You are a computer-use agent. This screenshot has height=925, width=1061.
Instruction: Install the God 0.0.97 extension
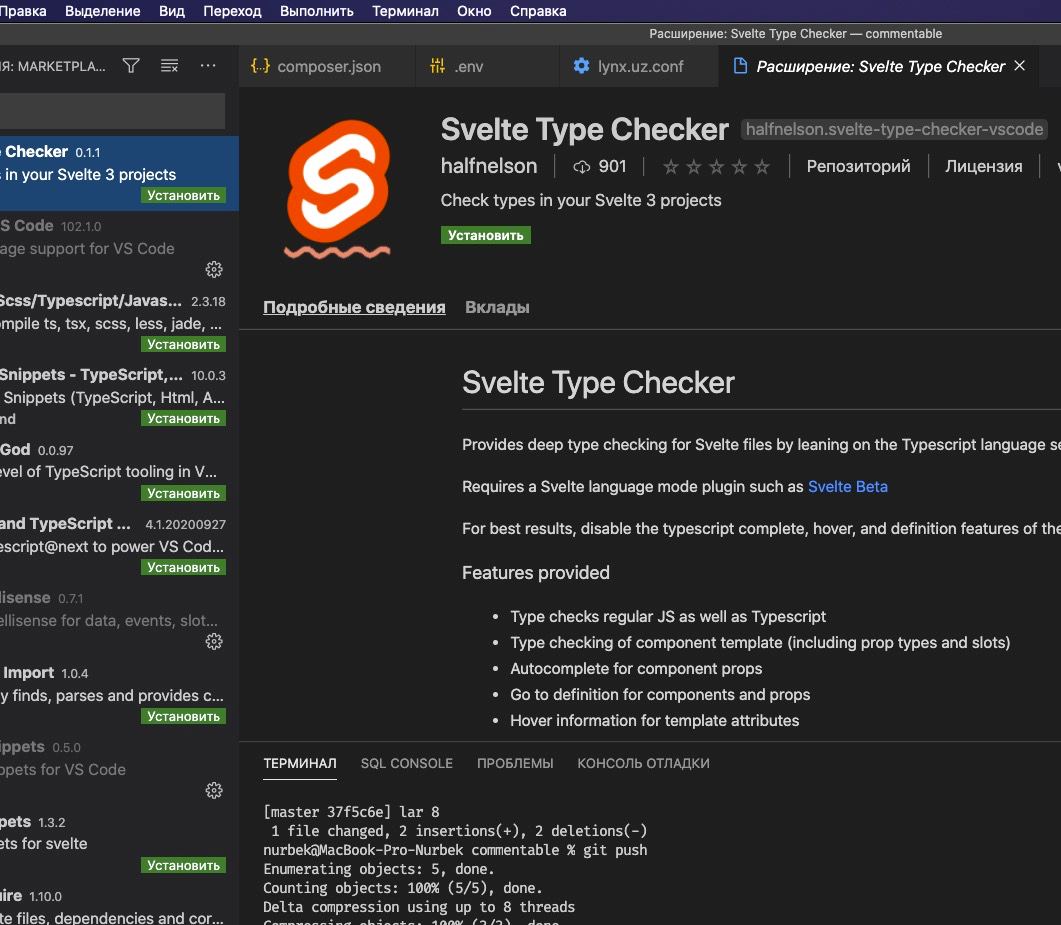point(183,493)
